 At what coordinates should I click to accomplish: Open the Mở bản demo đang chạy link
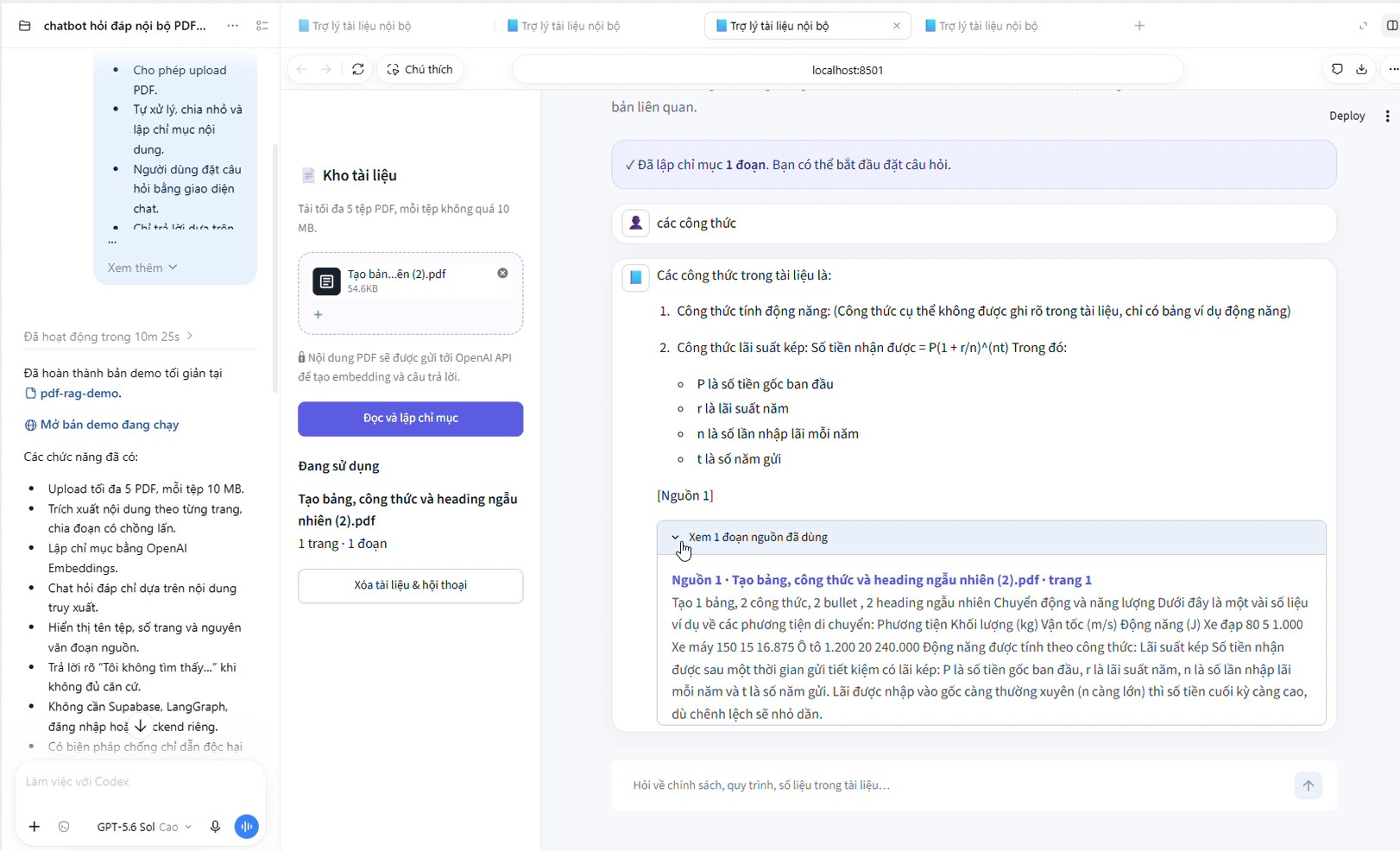102,425
